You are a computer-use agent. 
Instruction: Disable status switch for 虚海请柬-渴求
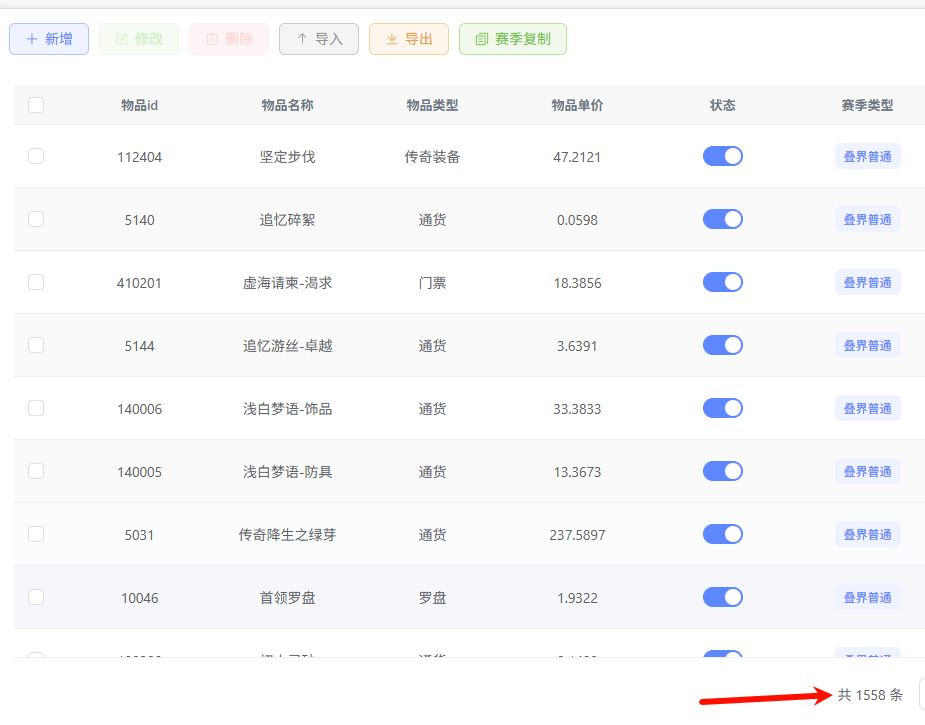click(723, 282)
